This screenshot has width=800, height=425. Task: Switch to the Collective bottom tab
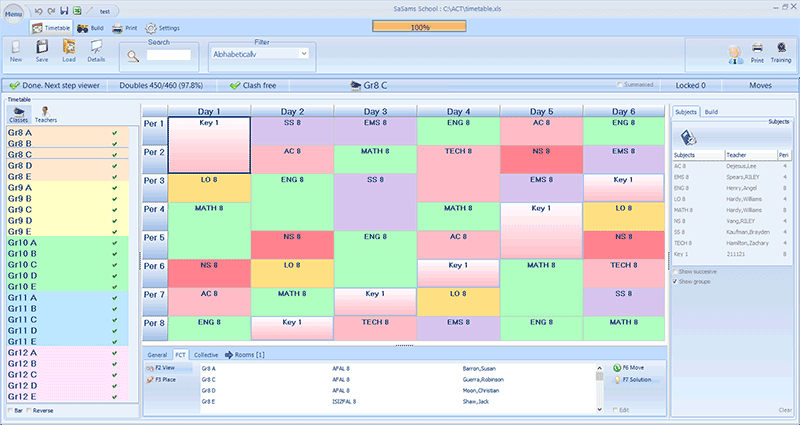click(x=206, y=355)
